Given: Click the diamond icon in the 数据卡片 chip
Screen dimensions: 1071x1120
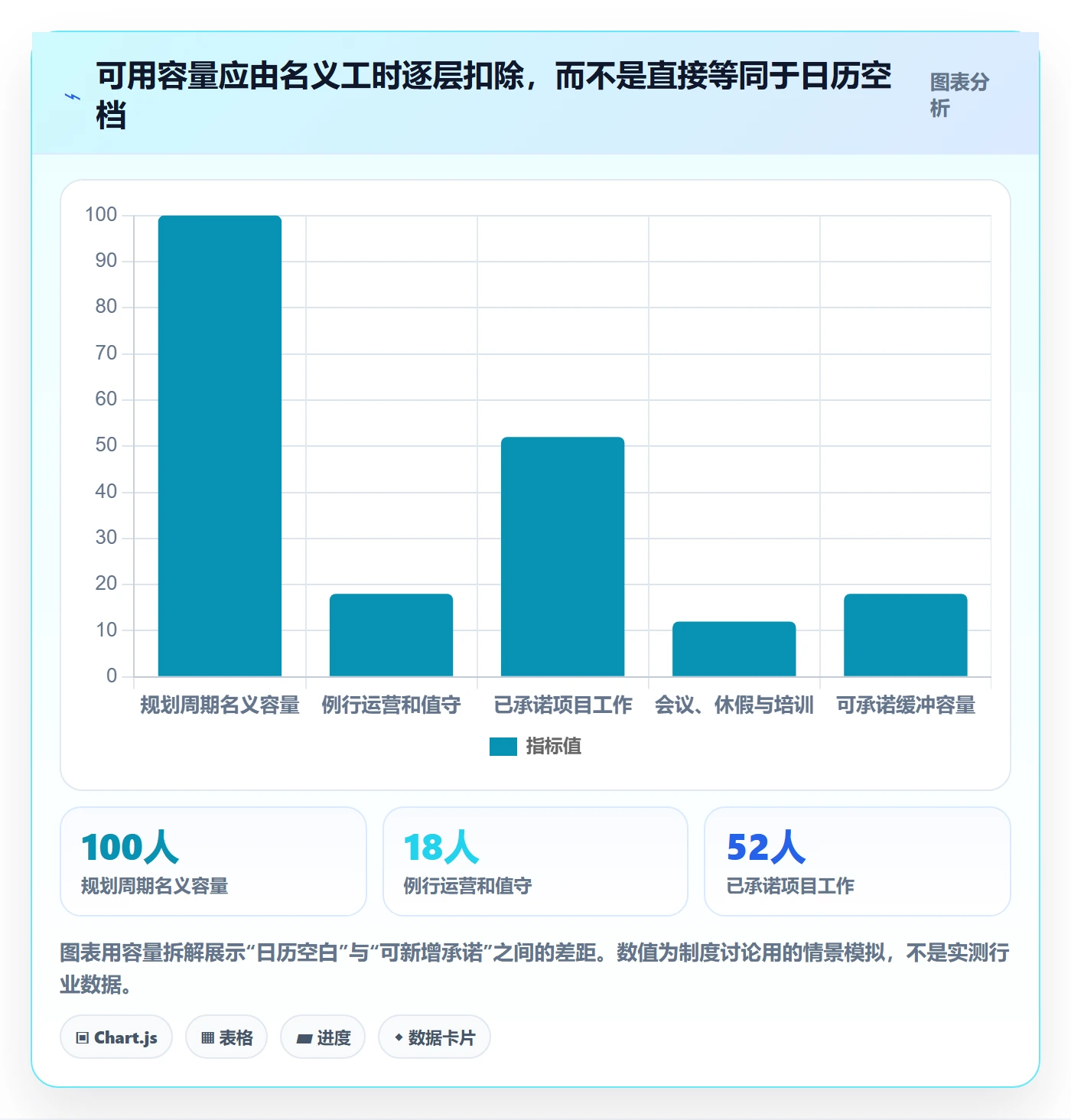Looking at the screenshot, I should click(x=399, y=1037).
